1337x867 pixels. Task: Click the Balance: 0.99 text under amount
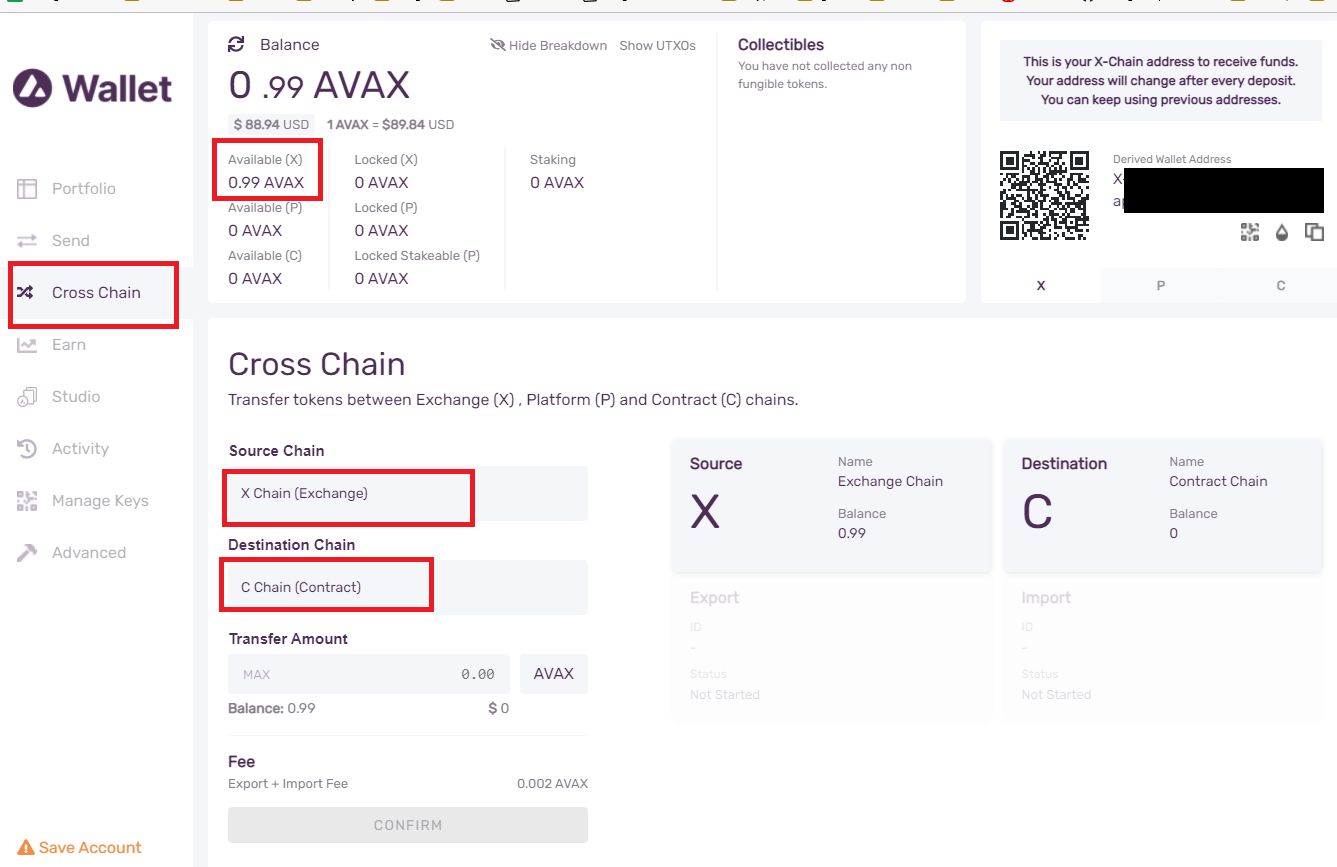(x=272, y=708)
